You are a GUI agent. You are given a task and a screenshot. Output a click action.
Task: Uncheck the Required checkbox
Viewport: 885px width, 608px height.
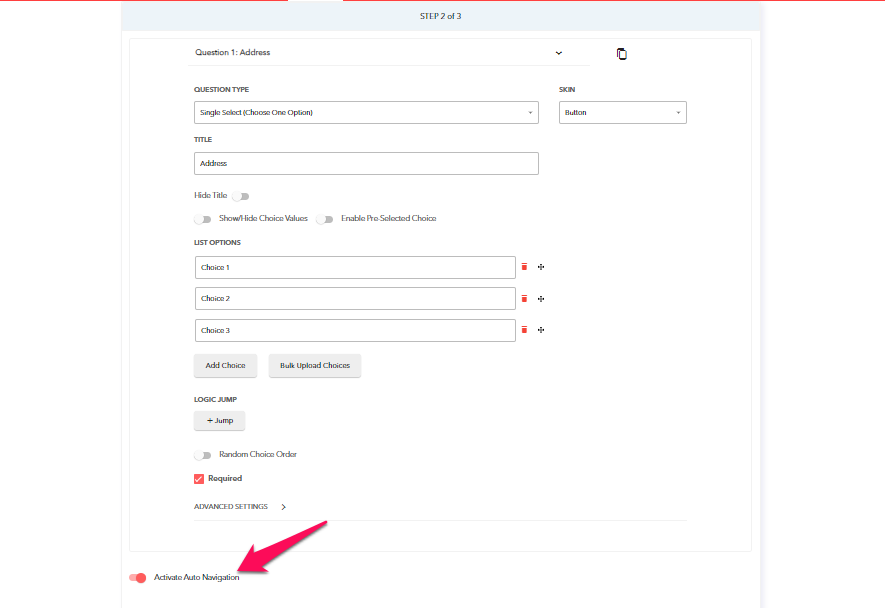click(x=199, y=478)
